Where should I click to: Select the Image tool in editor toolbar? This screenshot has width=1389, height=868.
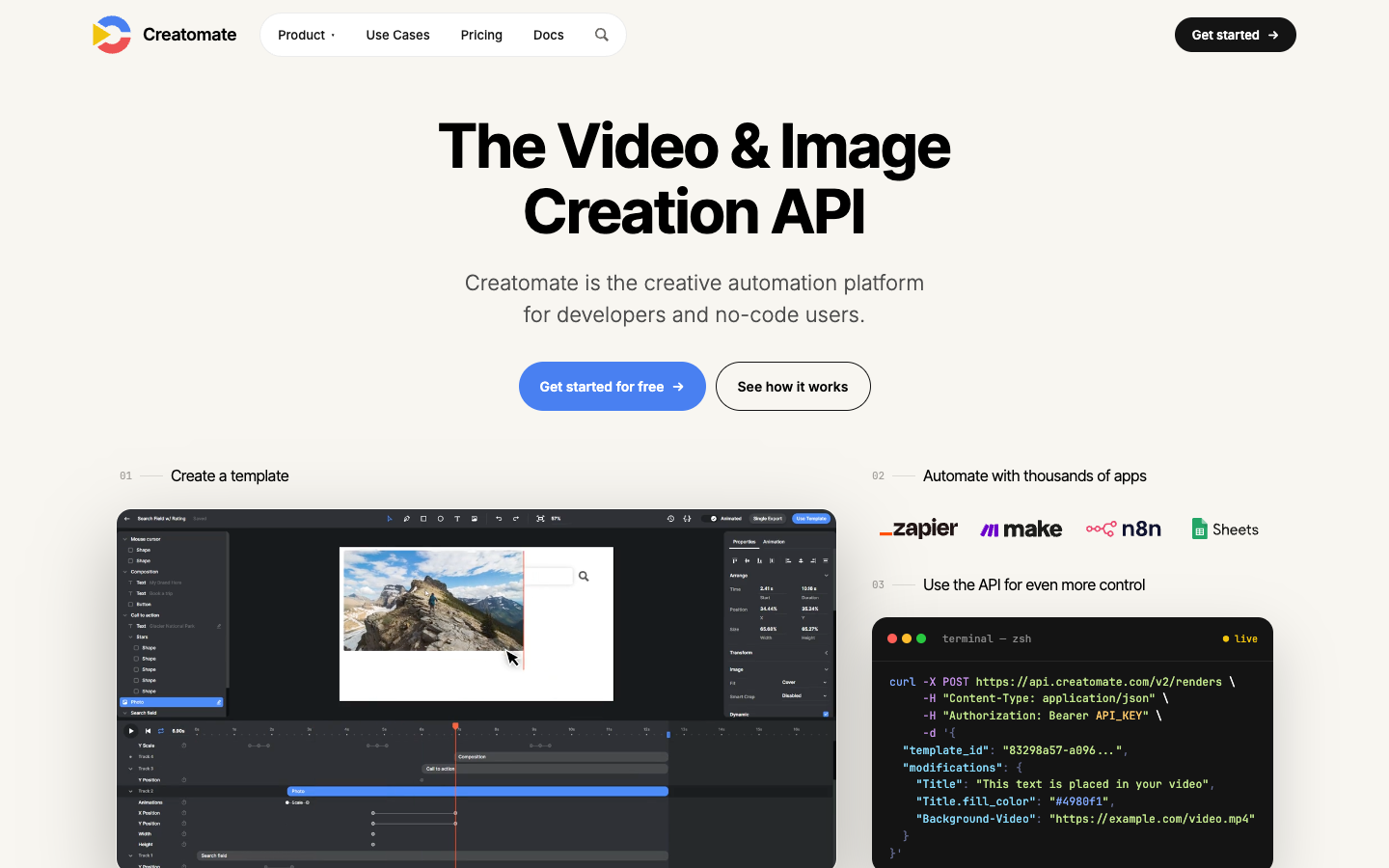pyautogui.click(x=475, y=519)
